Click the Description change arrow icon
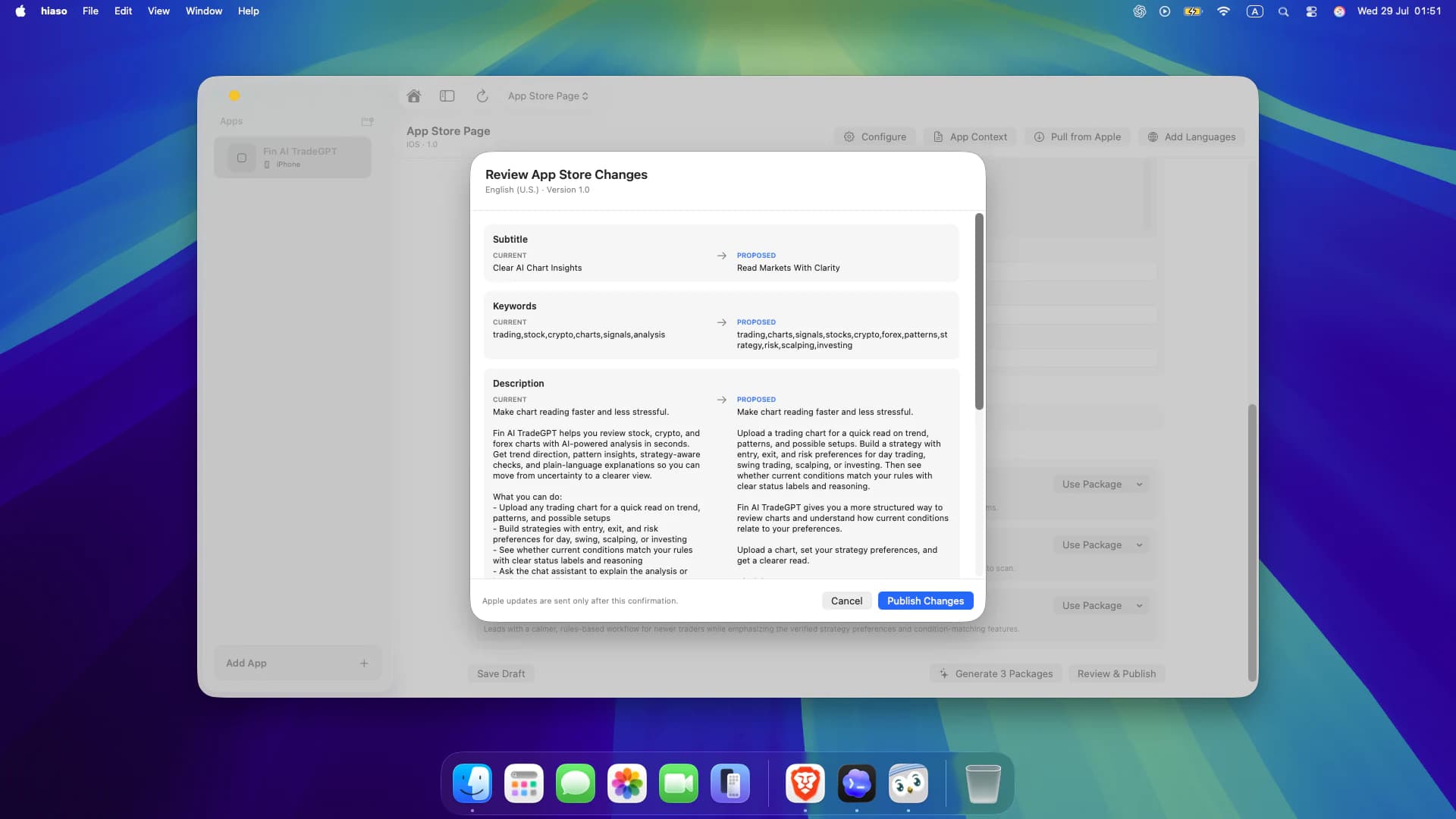The image size is (1456, 819). [x=722, y=400]
